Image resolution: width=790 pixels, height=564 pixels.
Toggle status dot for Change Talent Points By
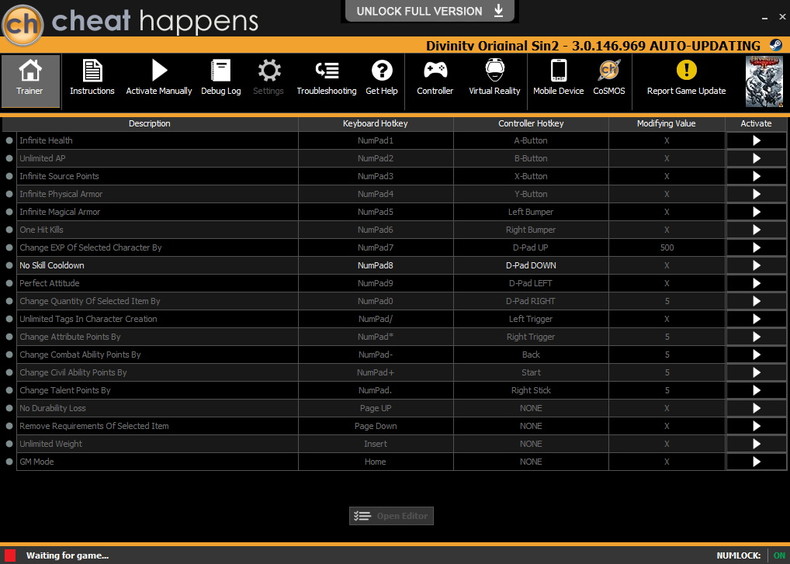click(x=9, y=390)
